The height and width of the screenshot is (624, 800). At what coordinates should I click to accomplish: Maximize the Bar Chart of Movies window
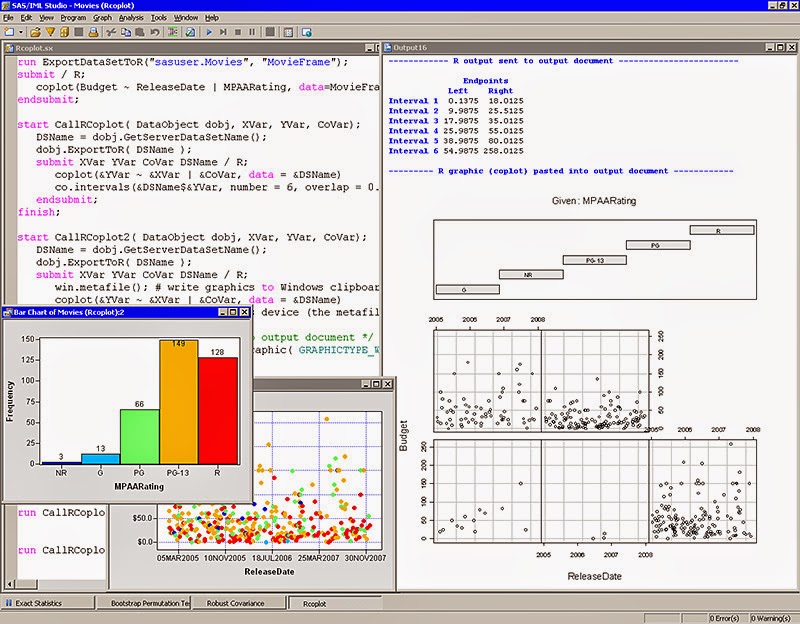pyautogui.click(x=233, y=312)
